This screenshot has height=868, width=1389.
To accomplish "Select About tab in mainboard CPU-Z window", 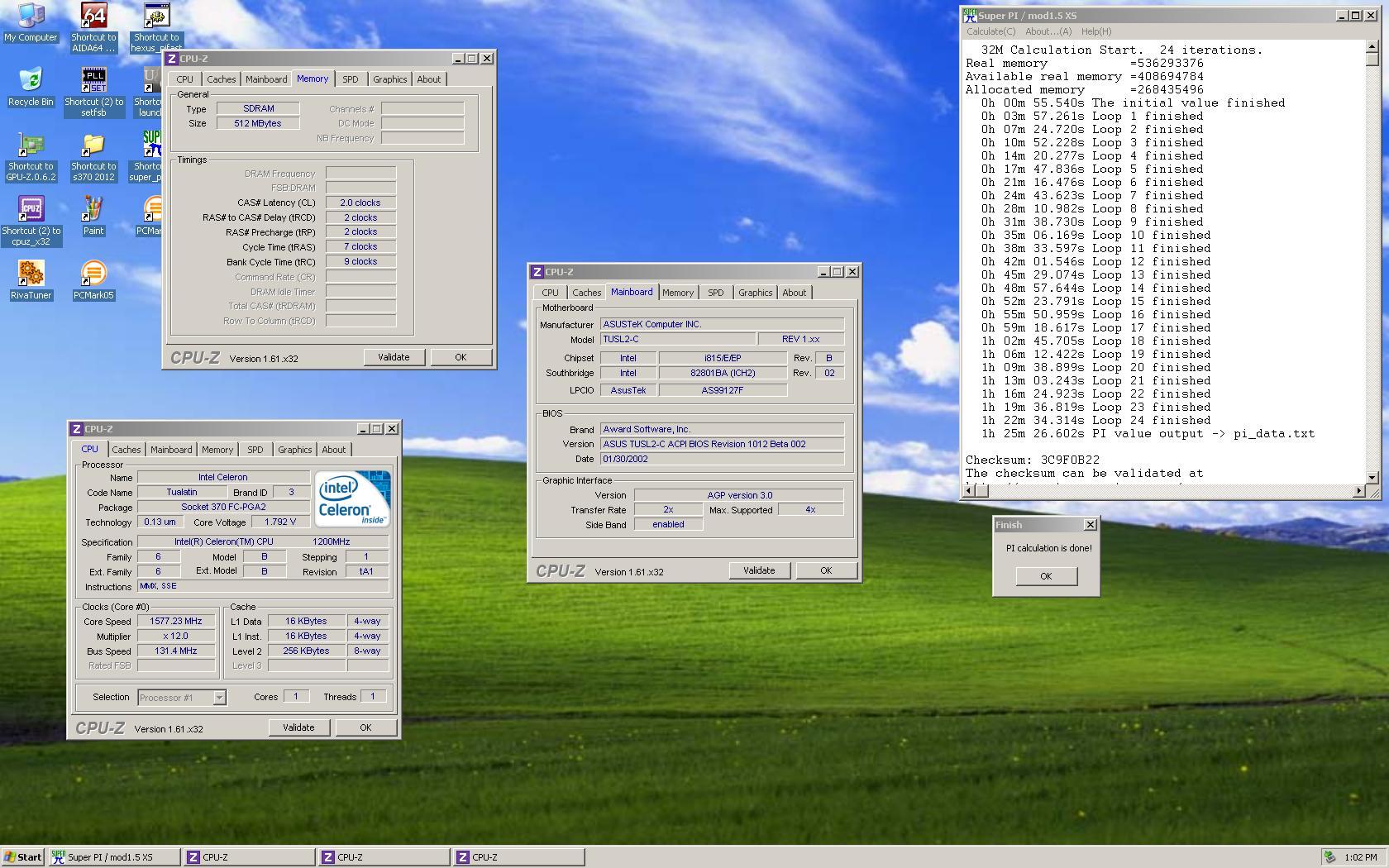I will (x=794, y=293).
